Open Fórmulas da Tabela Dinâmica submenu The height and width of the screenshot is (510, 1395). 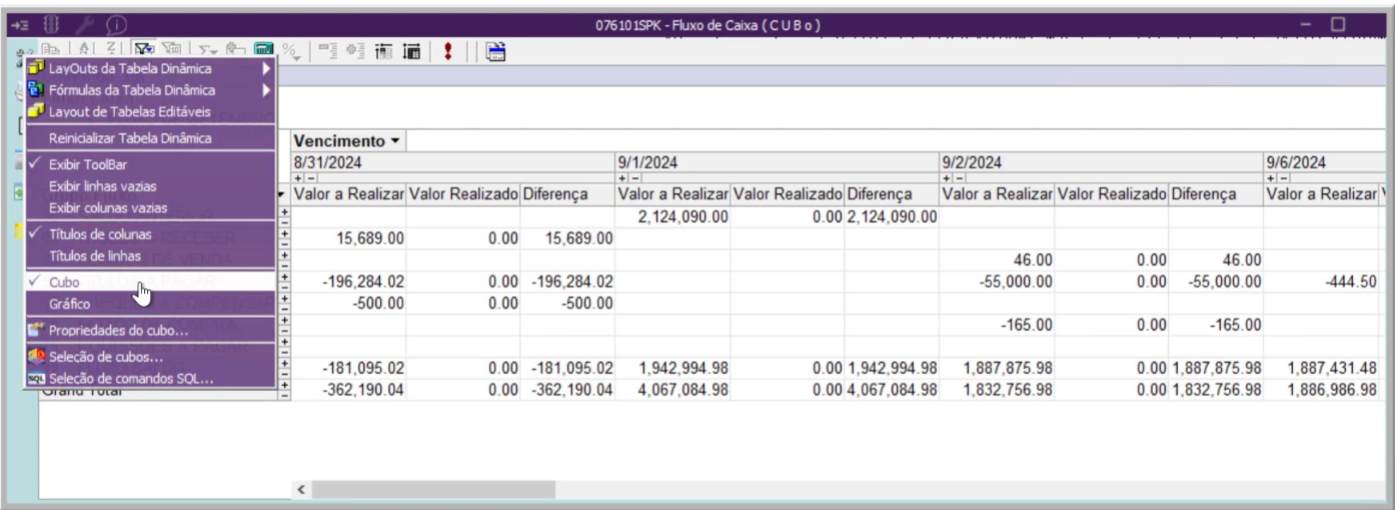[150, 90]
